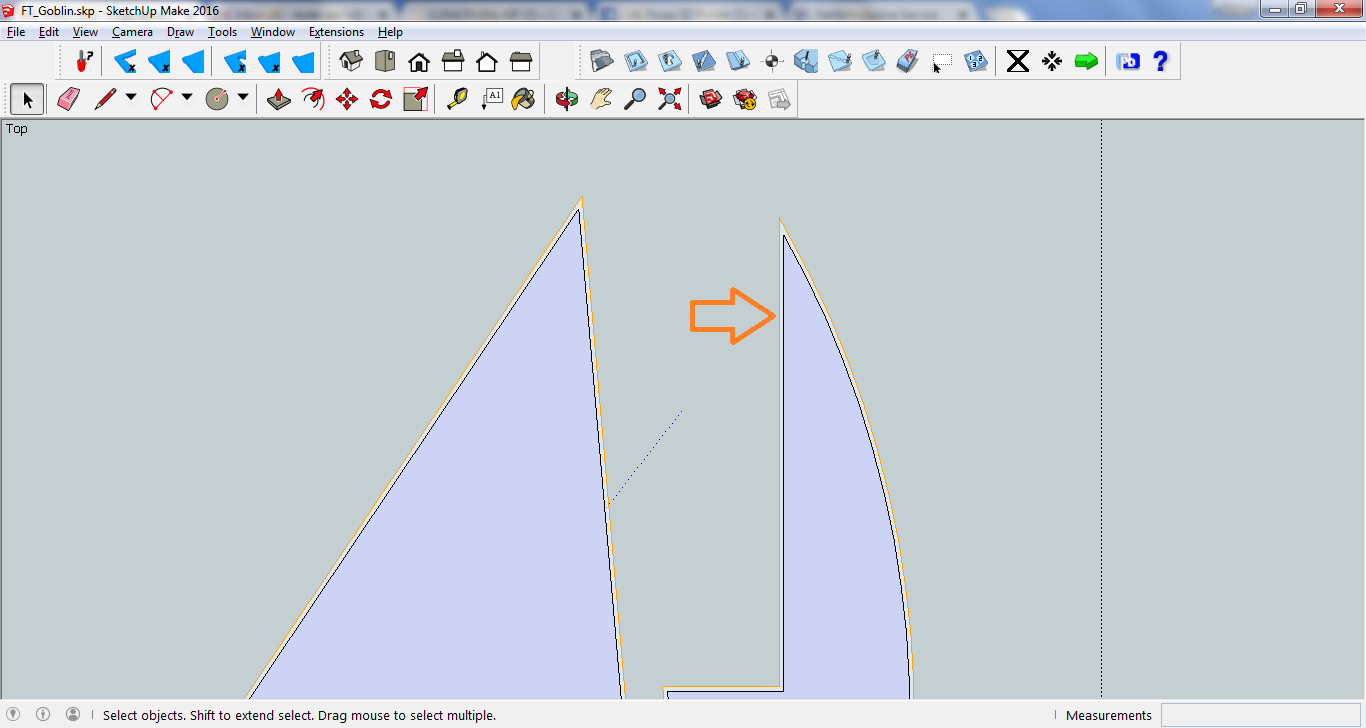
Task: Select the Paint Bucket tool
Action: pyautogui.click(x=523, y=99)
